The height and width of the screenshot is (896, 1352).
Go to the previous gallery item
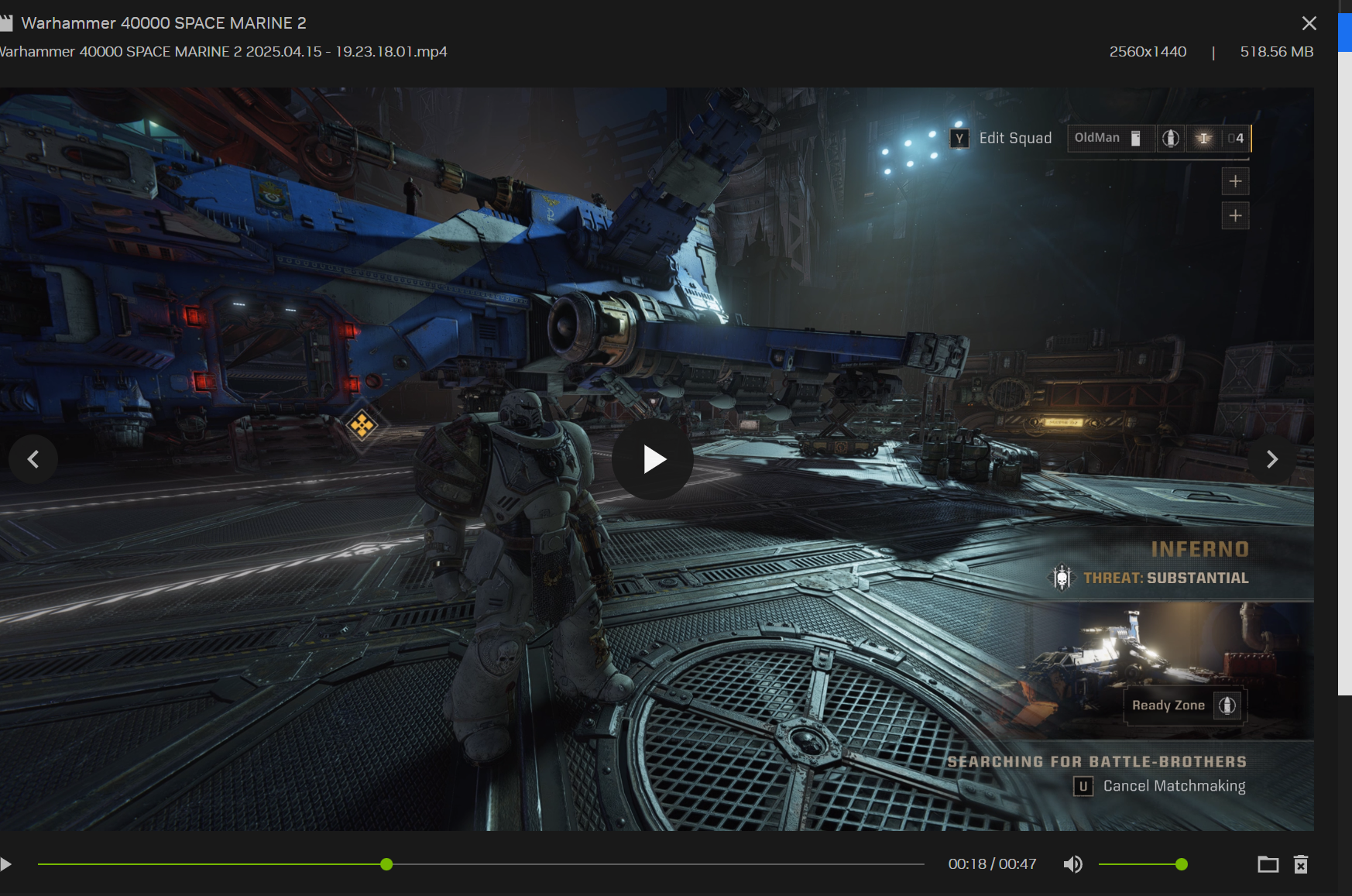33,459
